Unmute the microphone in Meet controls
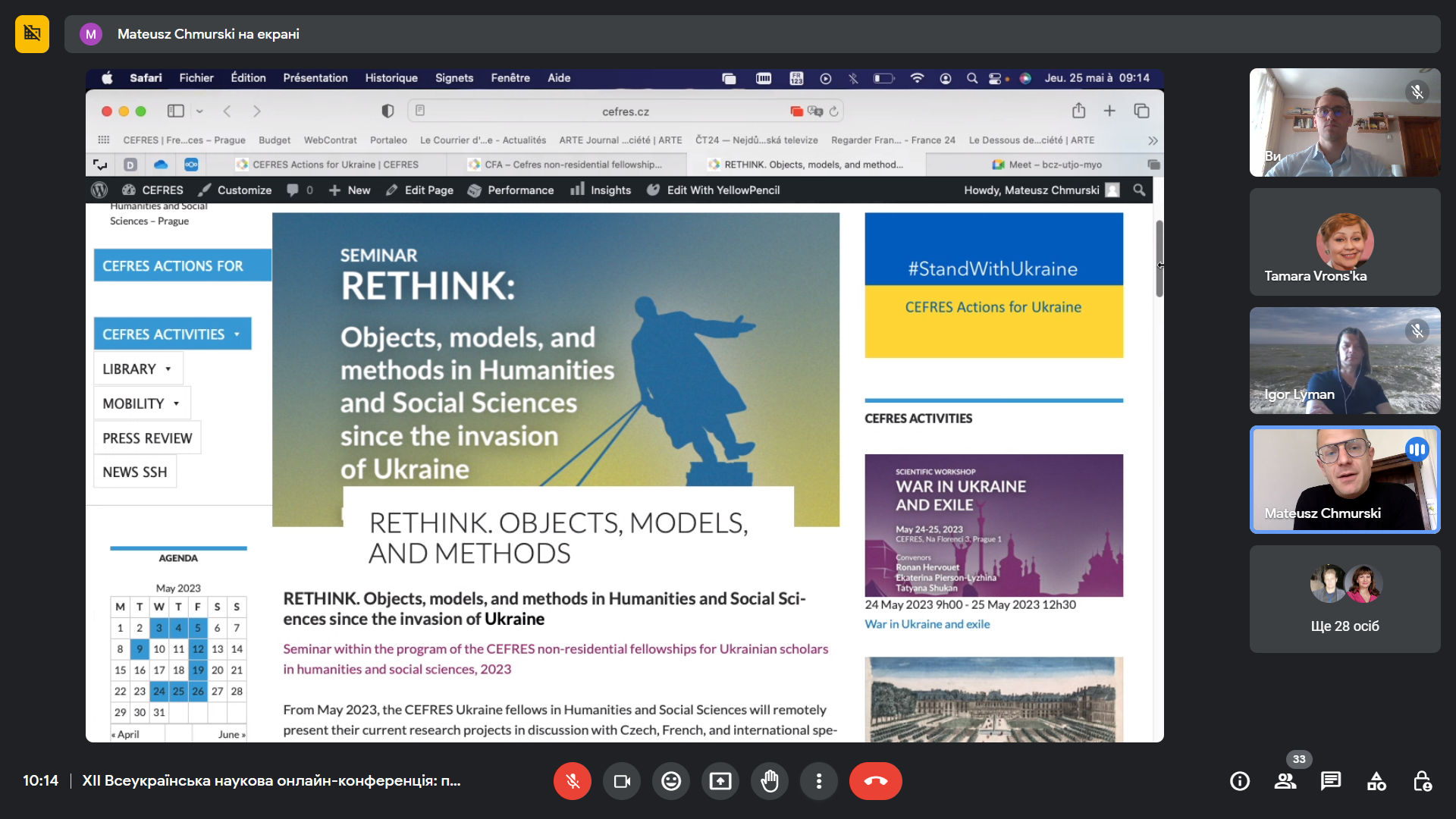The image size is (1456, 819). point(573,781)
